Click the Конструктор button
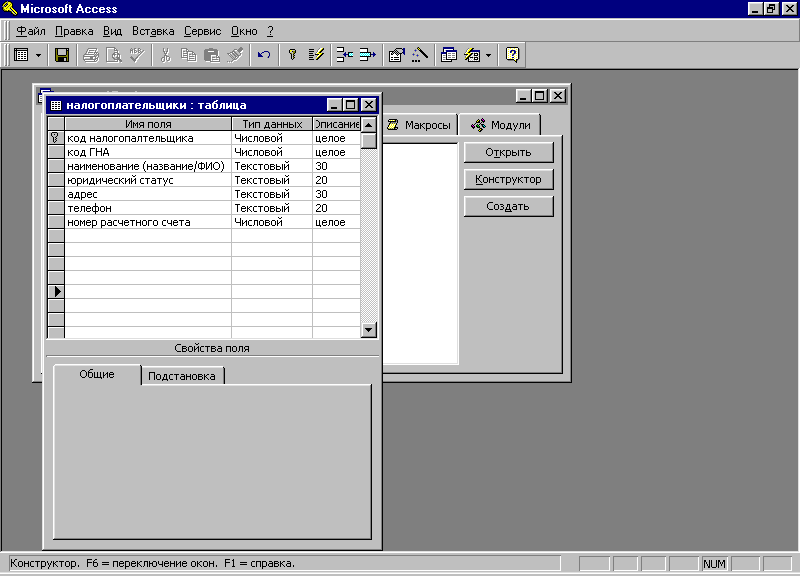The width and height of the screenshot is (800, 576). point(508,179)
